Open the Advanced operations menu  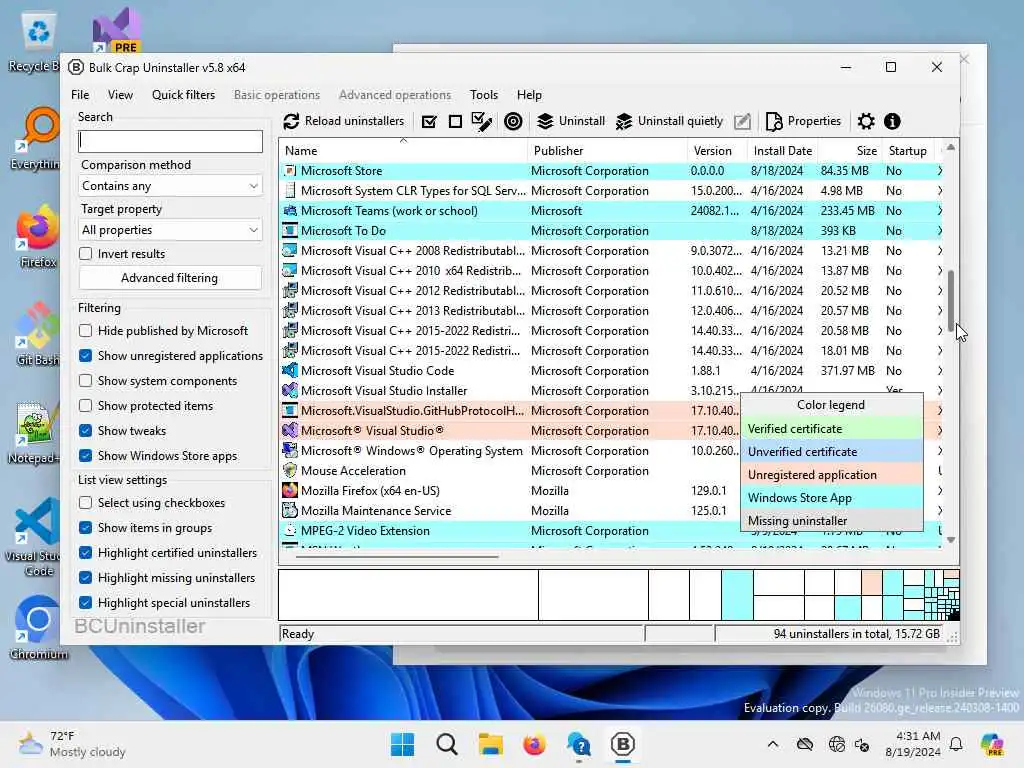pyautogui.click(x=394, y=95)
